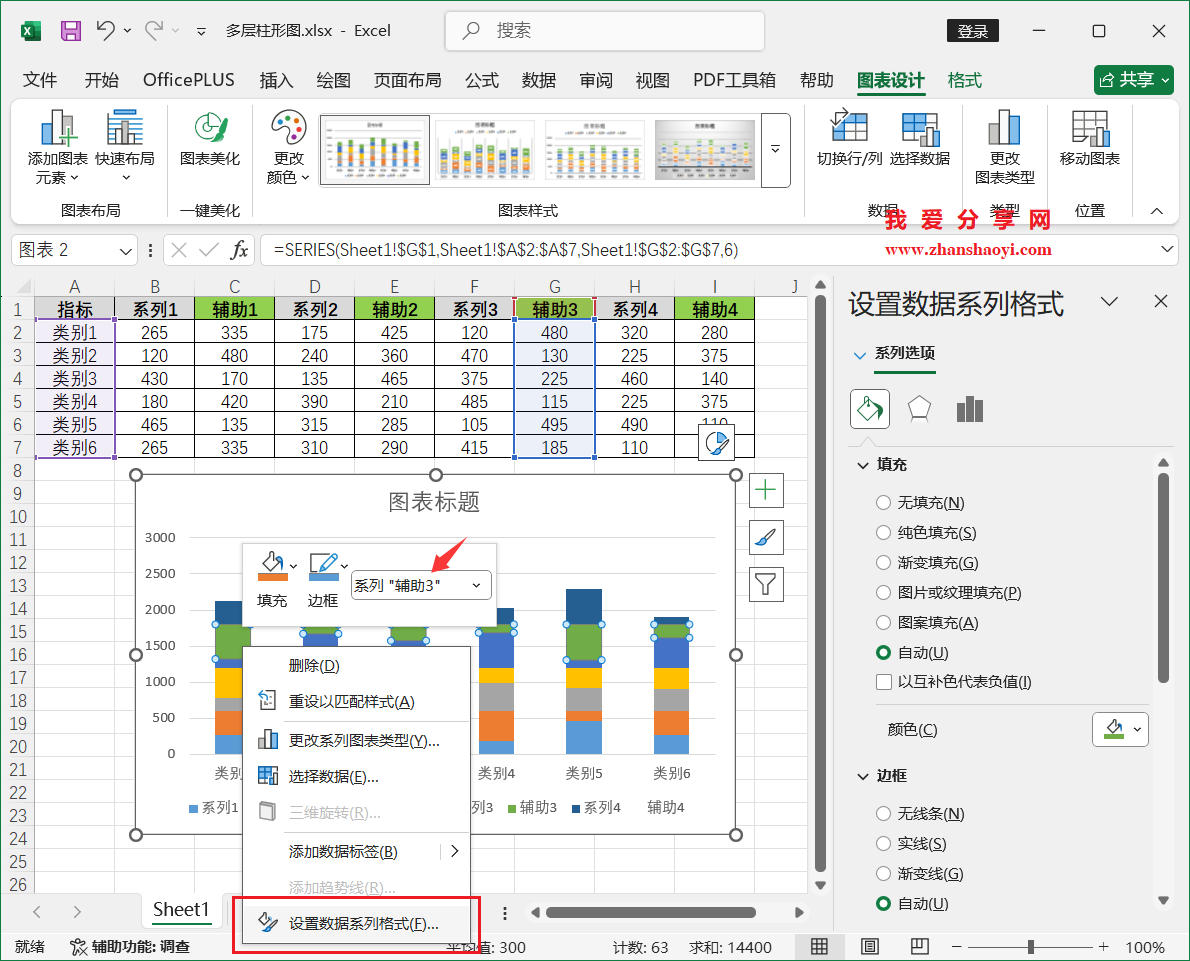Open the Format (格式) ribbon tab
This screenshot has height=961, width=1190.
965,80
